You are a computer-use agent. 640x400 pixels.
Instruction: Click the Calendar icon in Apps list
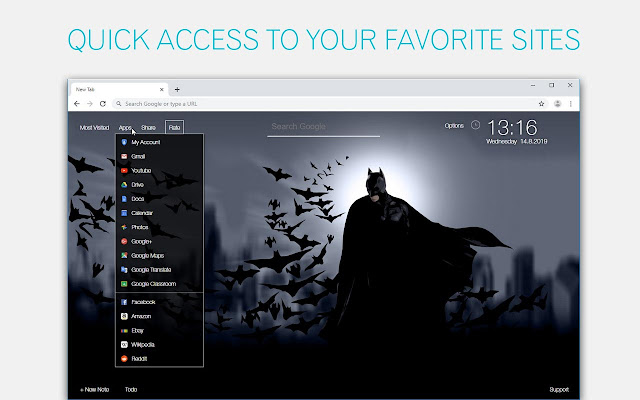coord(124,213)
